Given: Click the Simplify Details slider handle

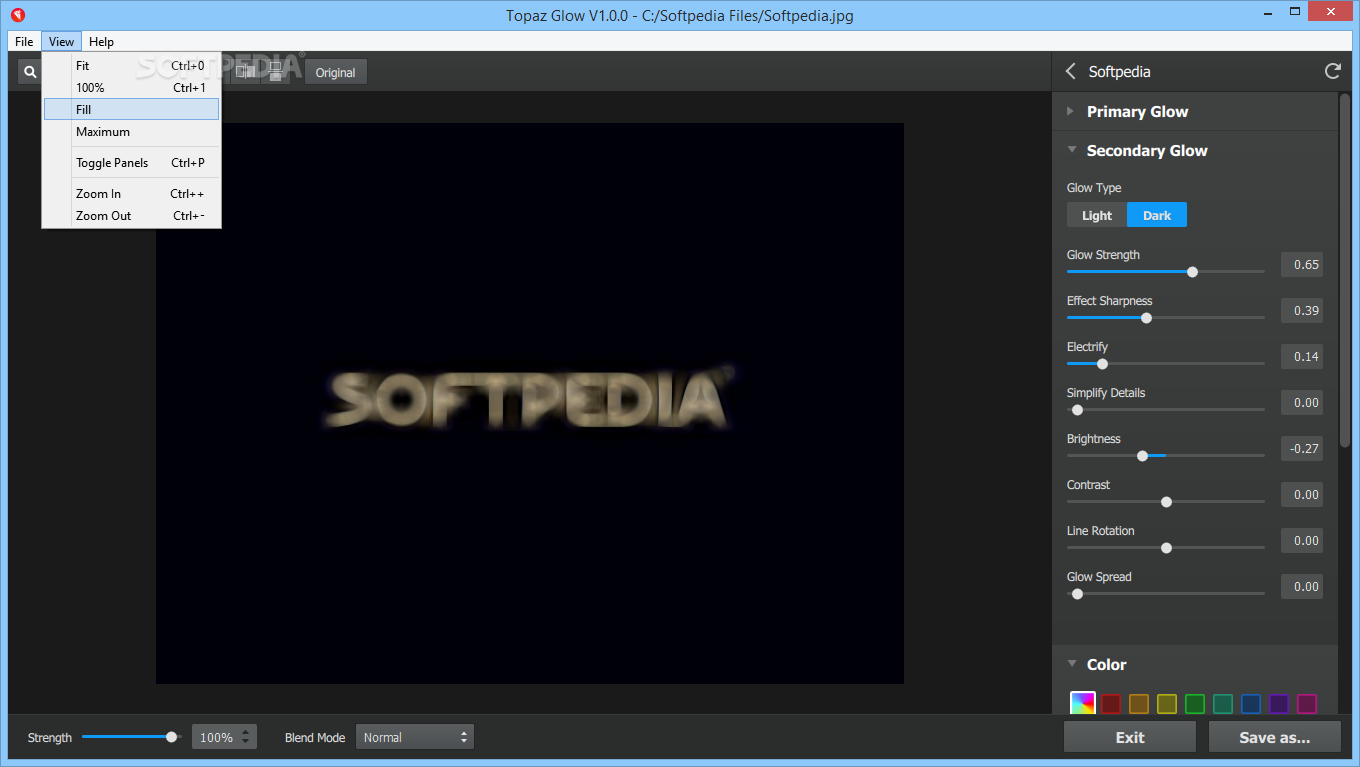Looking at the screenshot, I should pos(1077,410).
